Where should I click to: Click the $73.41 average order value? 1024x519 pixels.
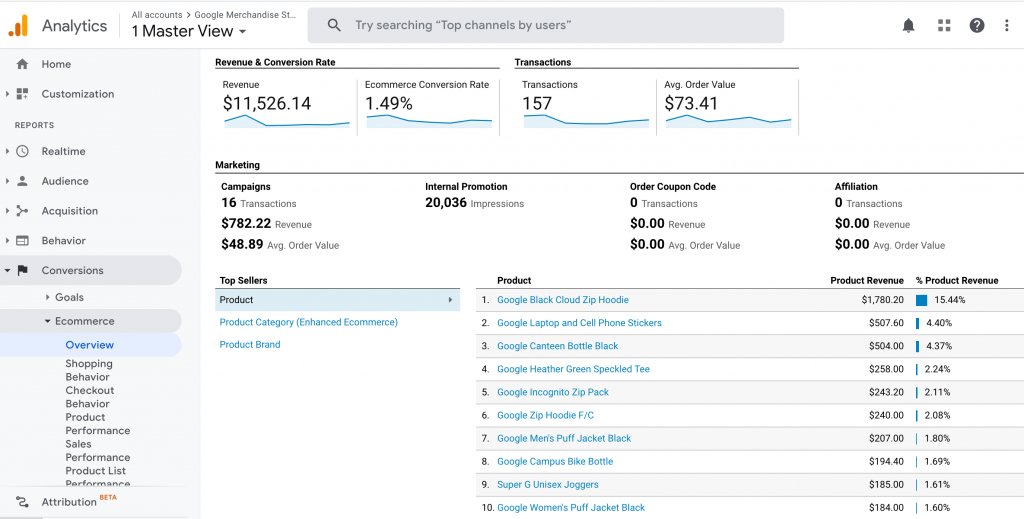tap(691, 103)
